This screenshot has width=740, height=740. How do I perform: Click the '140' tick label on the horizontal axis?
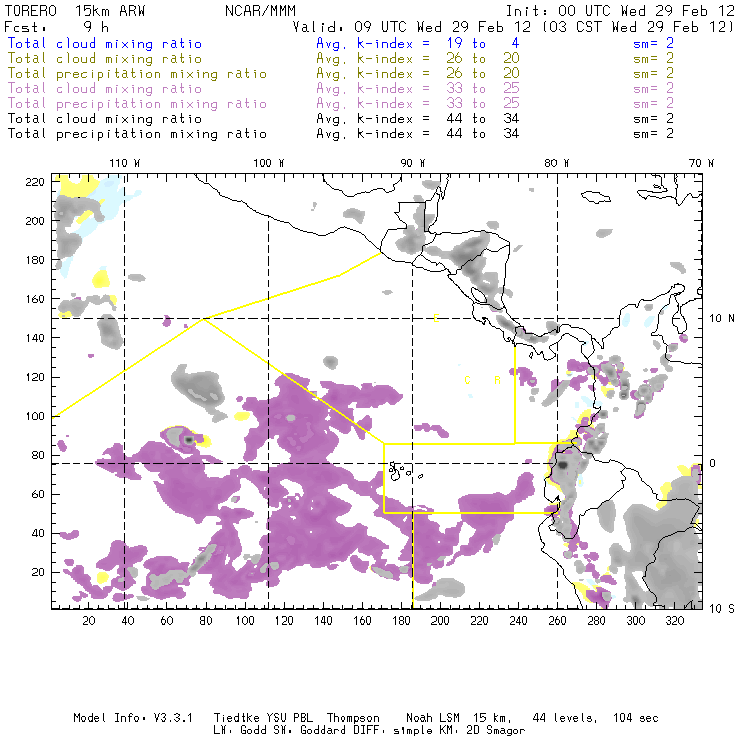pos(323,621)
